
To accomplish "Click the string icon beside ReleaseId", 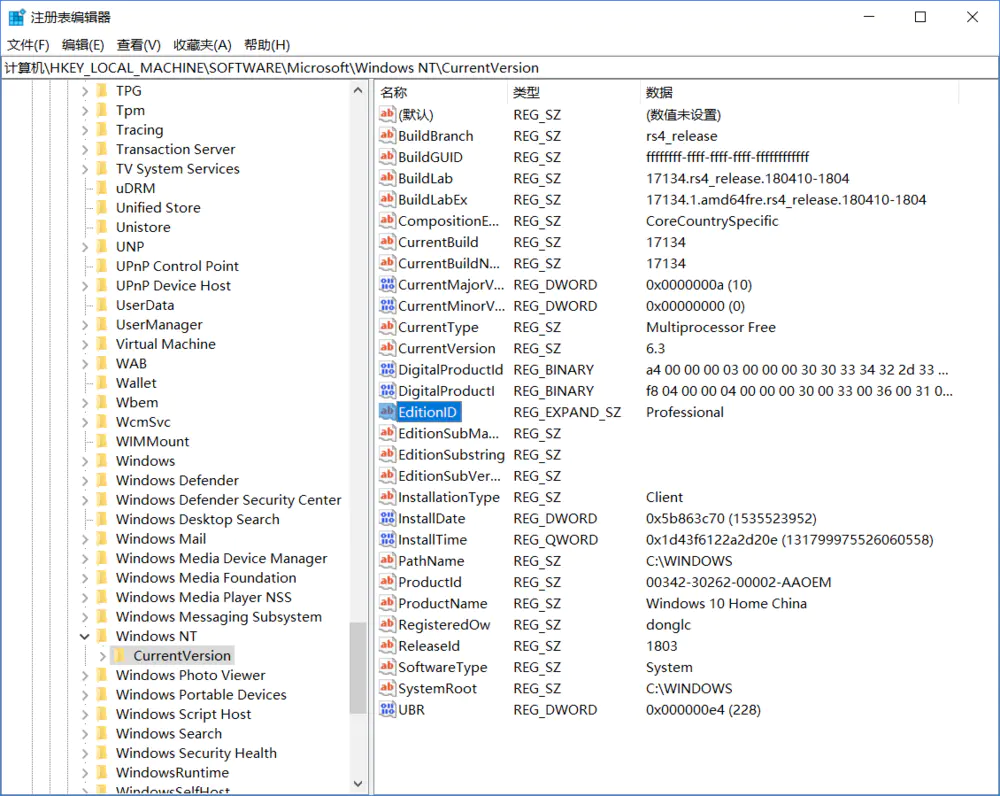I will click(x=387, y=645).
